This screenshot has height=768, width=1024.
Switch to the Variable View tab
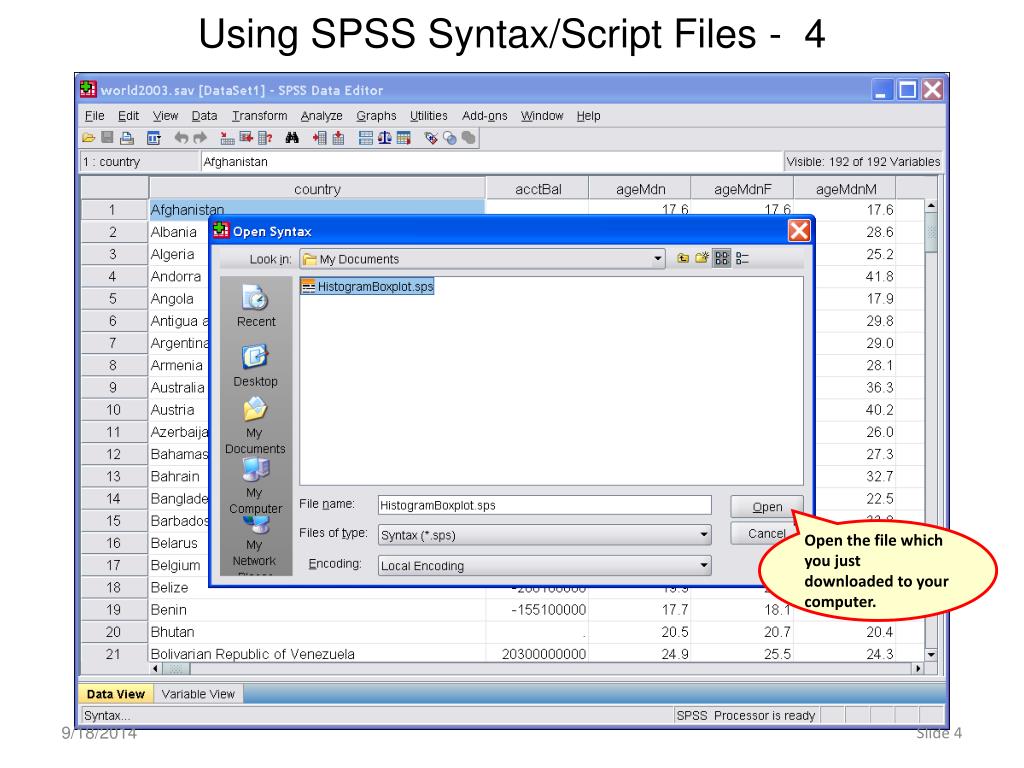click(x=198, y=694)
